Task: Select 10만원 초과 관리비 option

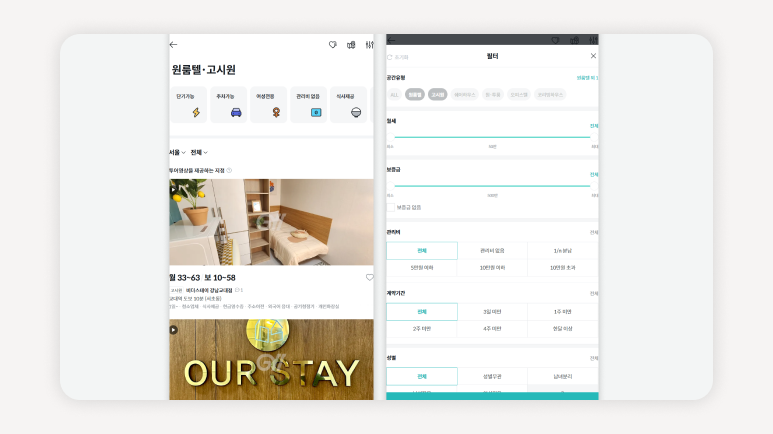Action: (x=562, y=268)
